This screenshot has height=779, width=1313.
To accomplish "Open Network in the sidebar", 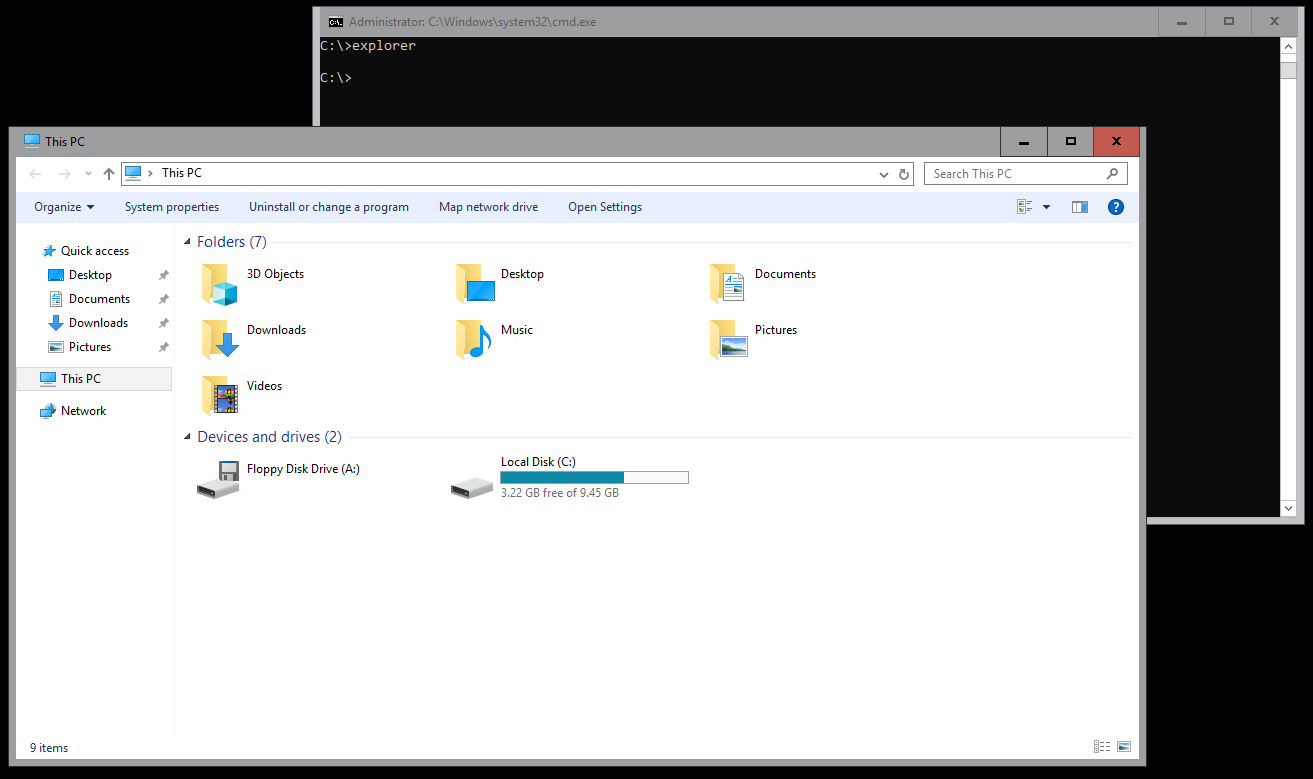I will coord(83,410).
